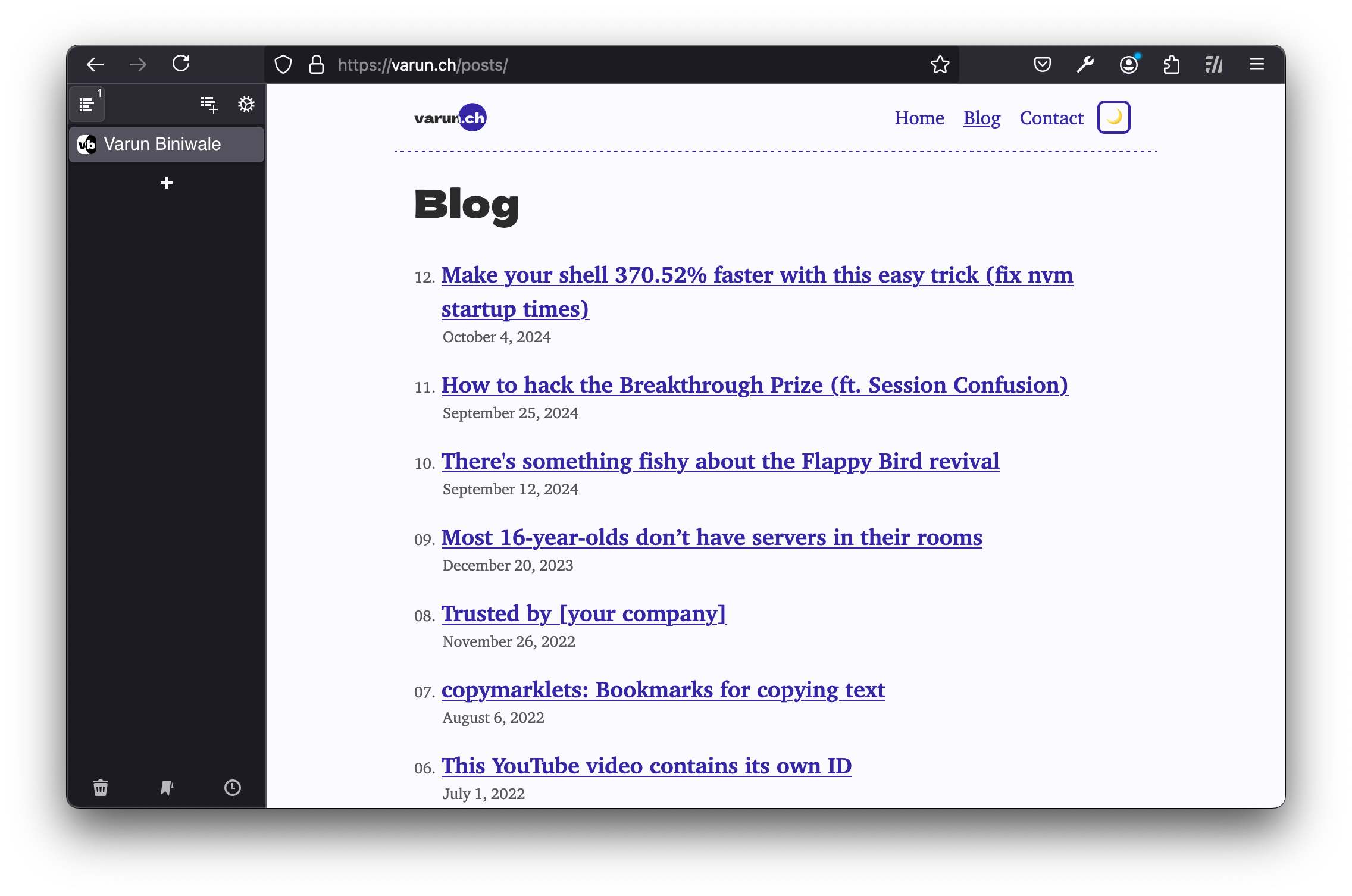Viewport: 1352px width, 896px height.
Task: Save page to Pocket
Action: coord(1043,64)
